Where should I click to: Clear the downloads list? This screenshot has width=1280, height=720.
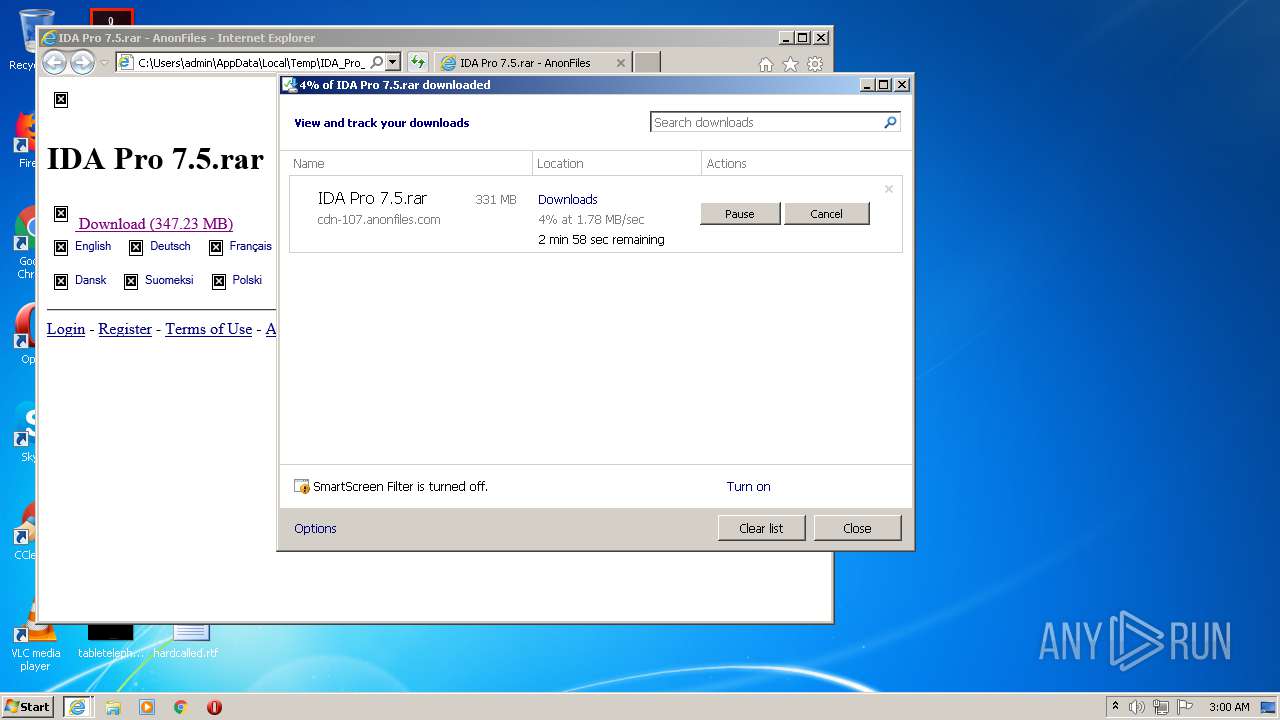(761, 528)
